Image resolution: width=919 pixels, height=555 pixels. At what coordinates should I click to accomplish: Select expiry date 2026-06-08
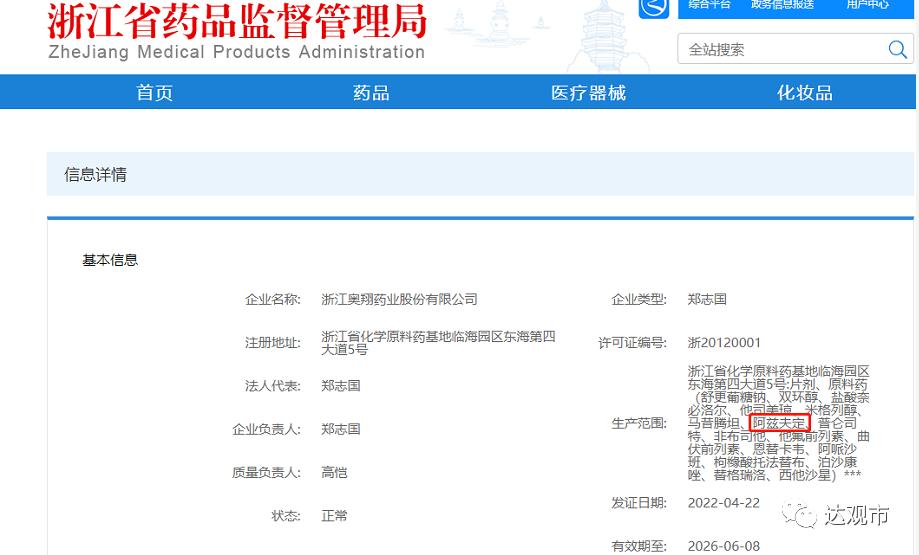click(724, 546)
